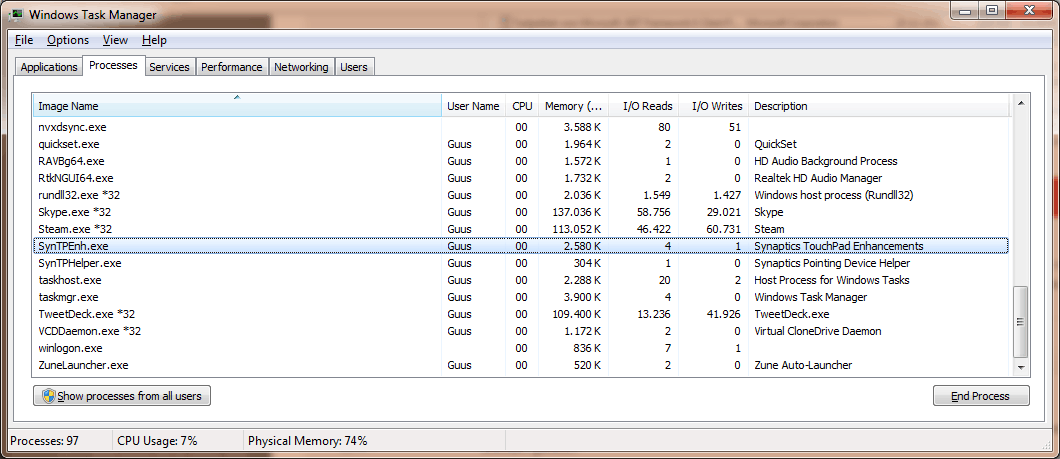The height and width of the screenshot is (459, 1060).
Task: Click the CPU Usage: 7% status entry
Action: [158, 441]
